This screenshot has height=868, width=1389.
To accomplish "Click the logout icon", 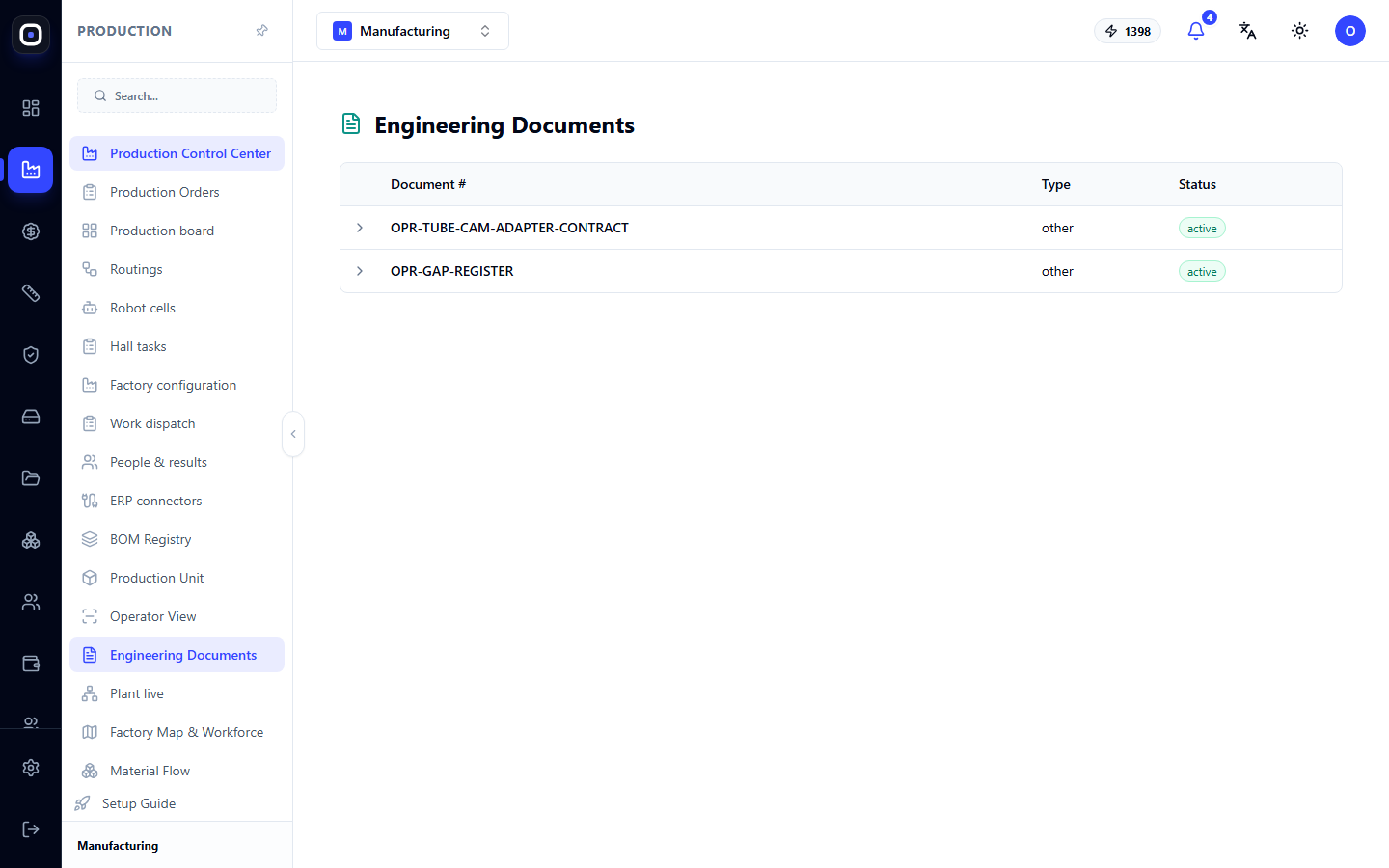I will [x=31, y=829].
